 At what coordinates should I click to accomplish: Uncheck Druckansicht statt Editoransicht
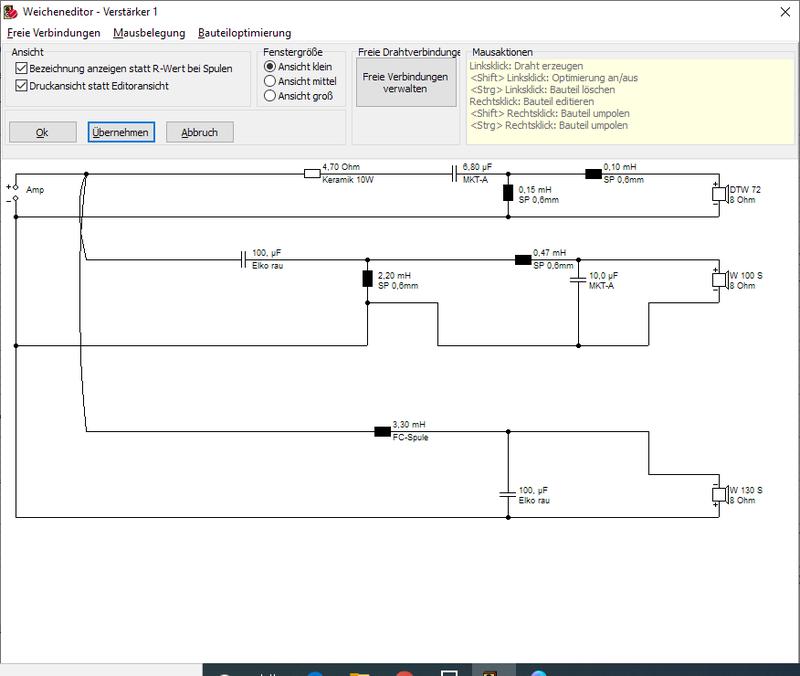point(21,85)
